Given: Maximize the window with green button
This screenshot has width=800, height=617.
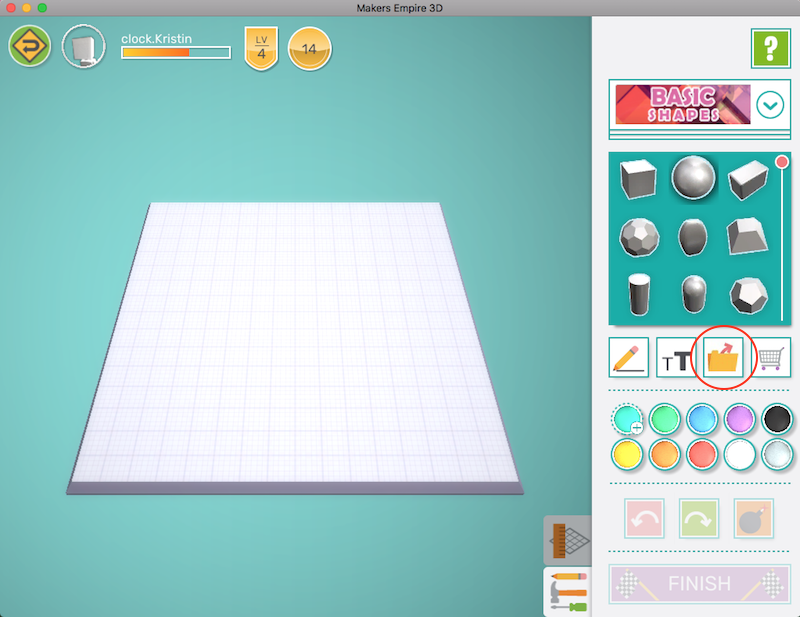Looking at the screenshot, I should click(x=42, y=8).
